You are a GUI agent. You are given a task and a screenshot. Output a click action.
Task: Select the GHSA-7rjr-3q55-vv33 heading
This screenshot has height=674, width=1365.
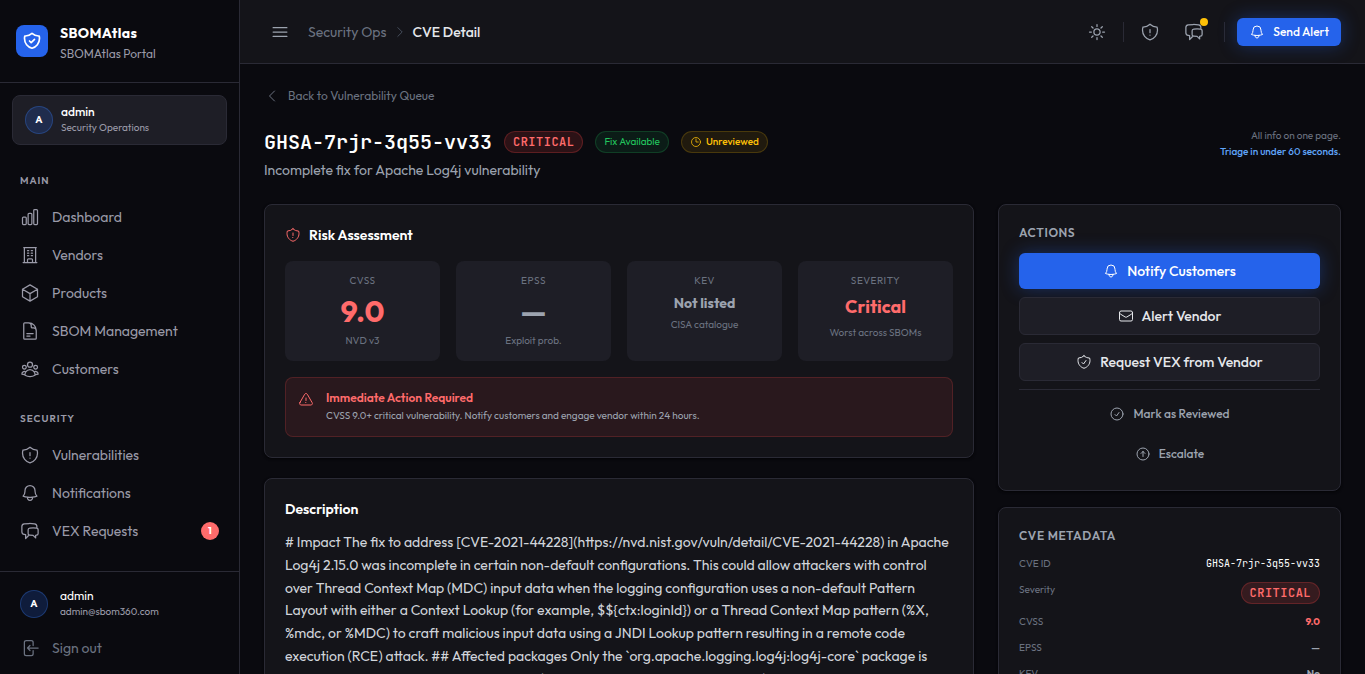point(378,142)
